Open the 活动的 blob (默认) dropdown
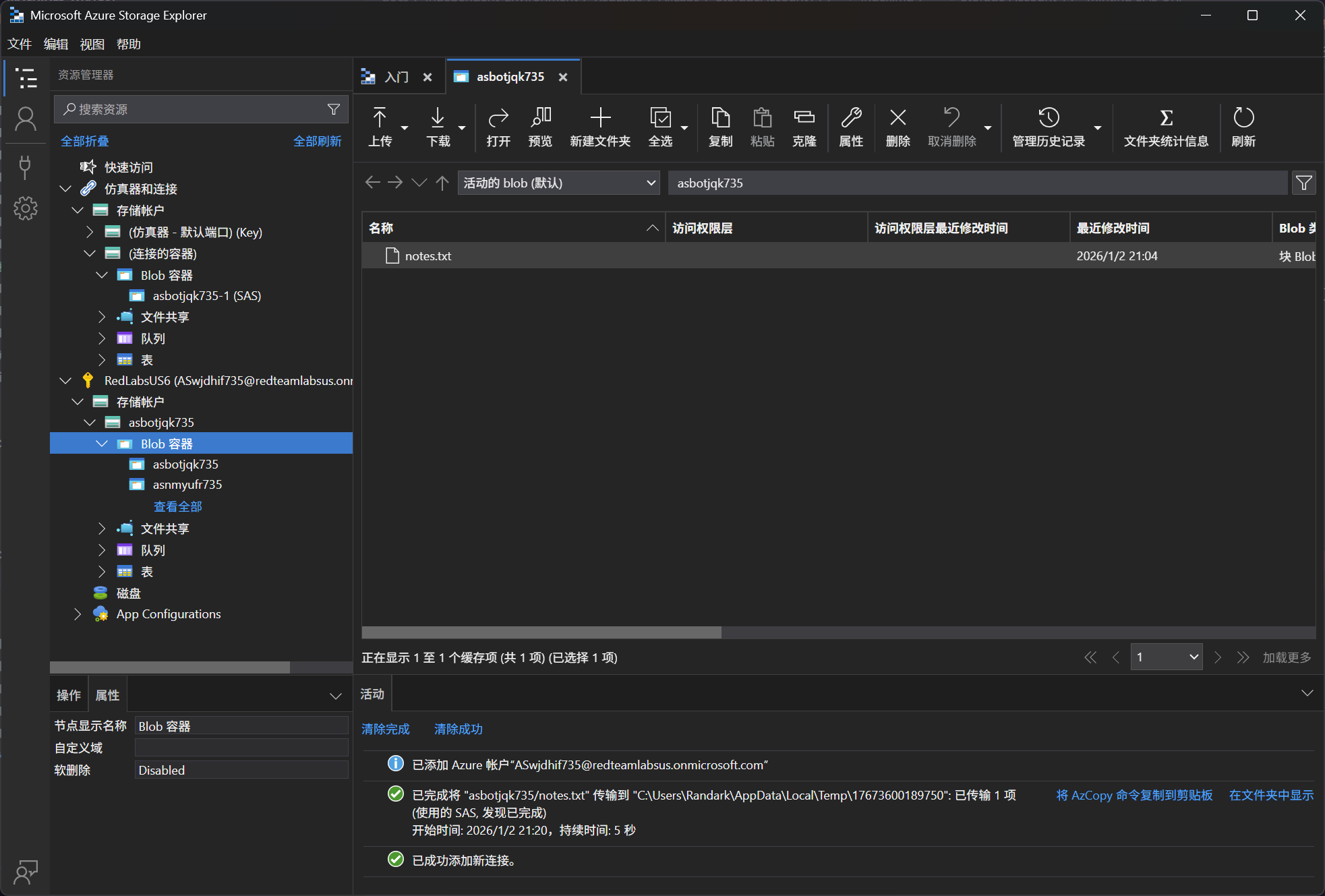Image resolution: width=1325 pixels, height=896 pixels. pos(558,183)
